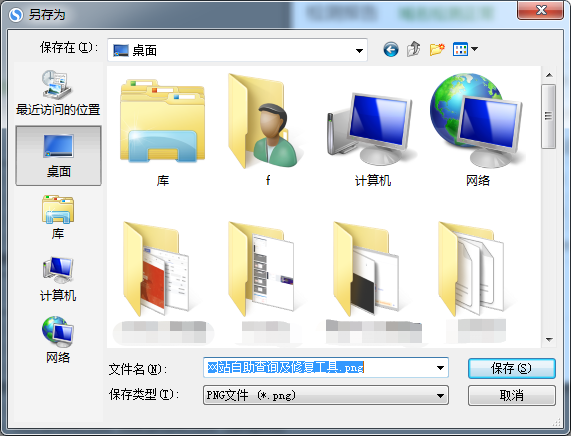
Task: Click the blue back arrow icon
Action: click(x=391, y=50)
